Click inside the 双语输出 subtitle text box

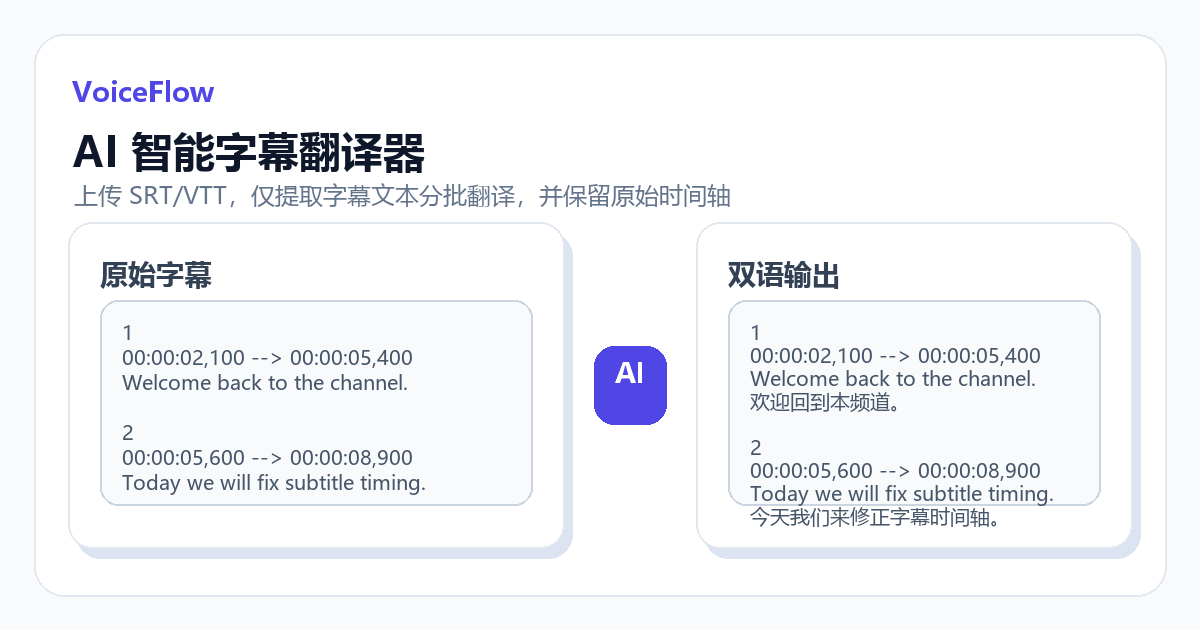(x=914, y=403)
